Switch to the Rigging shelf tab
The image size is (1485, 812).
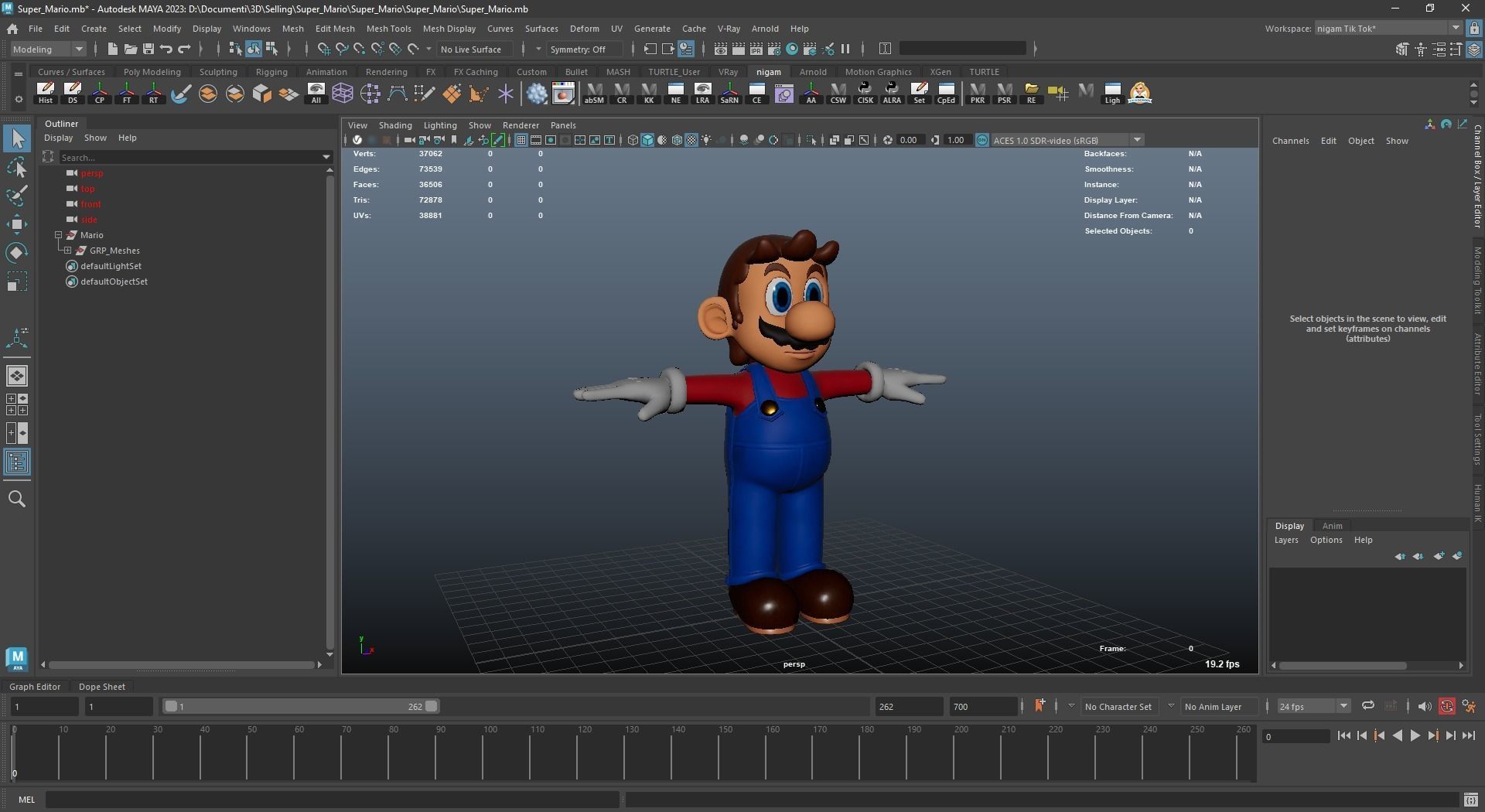tap(271, 72)
